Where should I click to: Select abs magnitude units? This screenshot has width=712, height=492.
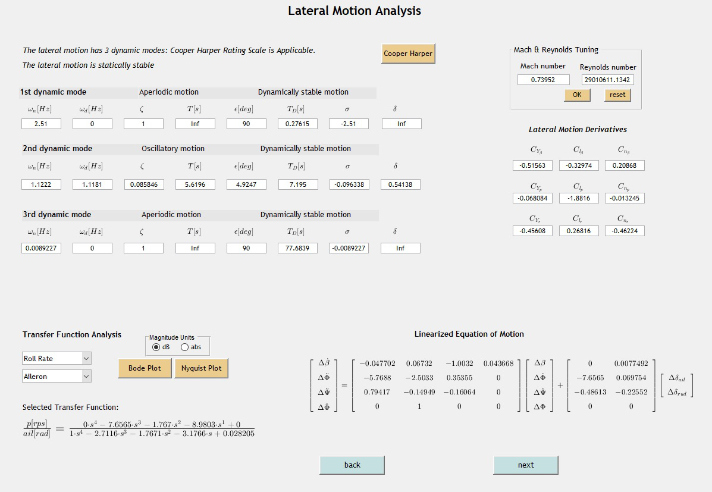tap(184, 347)
